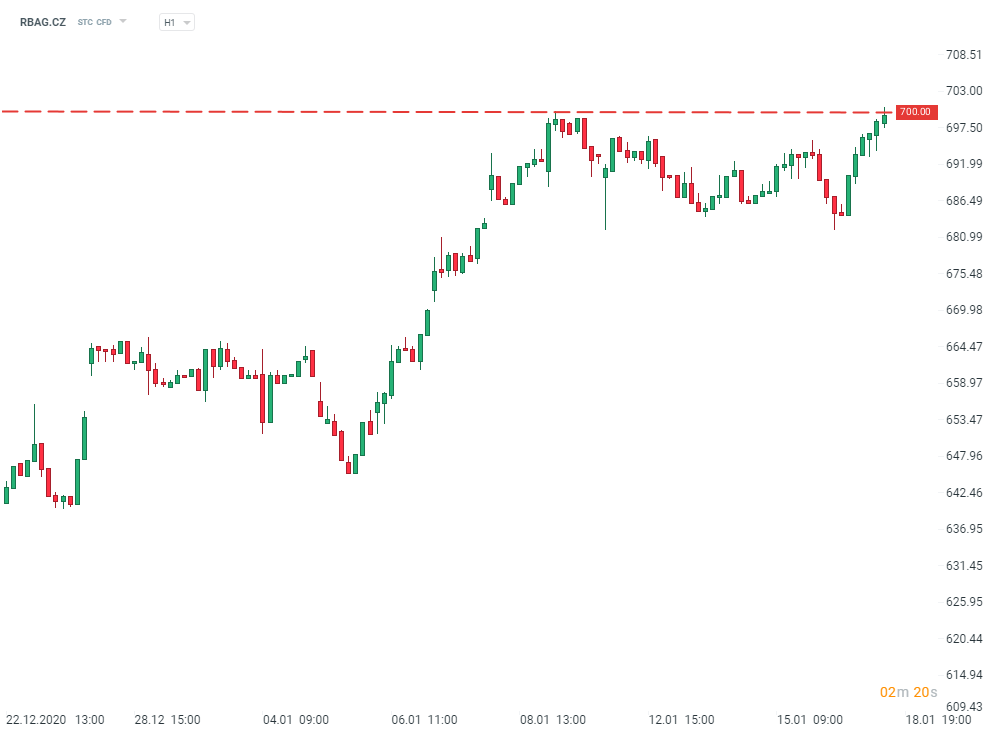This screenshot has height=737, width=1006.
Task: Click the 680.99 price axis label
Action: coord(964,237)
